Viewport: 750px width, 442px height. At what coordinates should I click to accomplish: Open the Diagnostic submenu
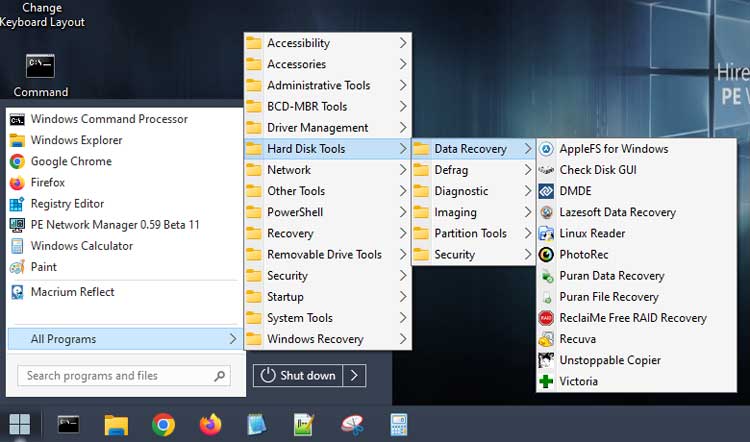click(x=473, y=191)
